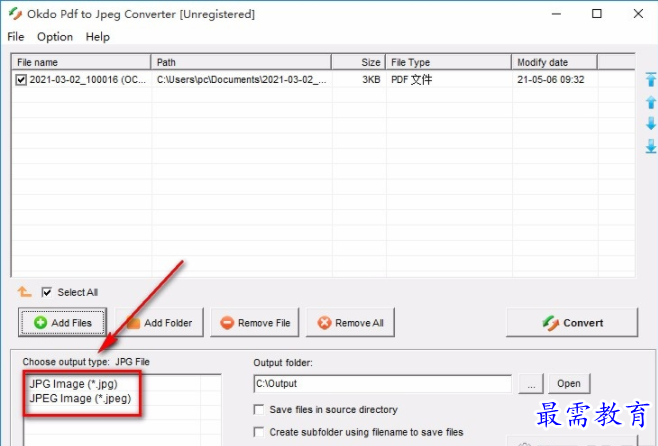The image size is (658, 446).
Task: Enable Save files in source directory
Action: [259, 409]
